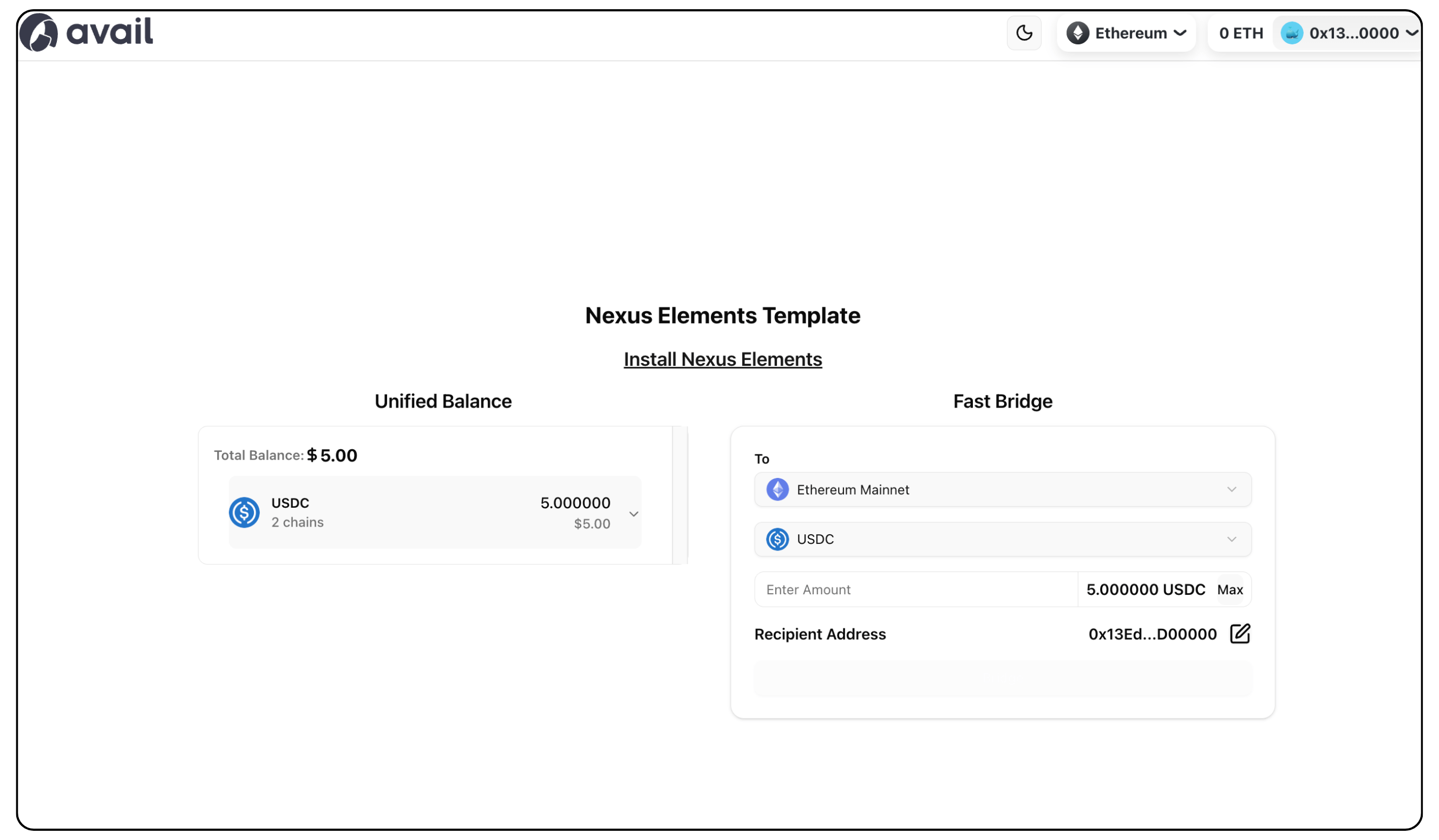1439x840 pixels.
Task: Click the moon icon in the top bar
Action: coord(1024,32)
